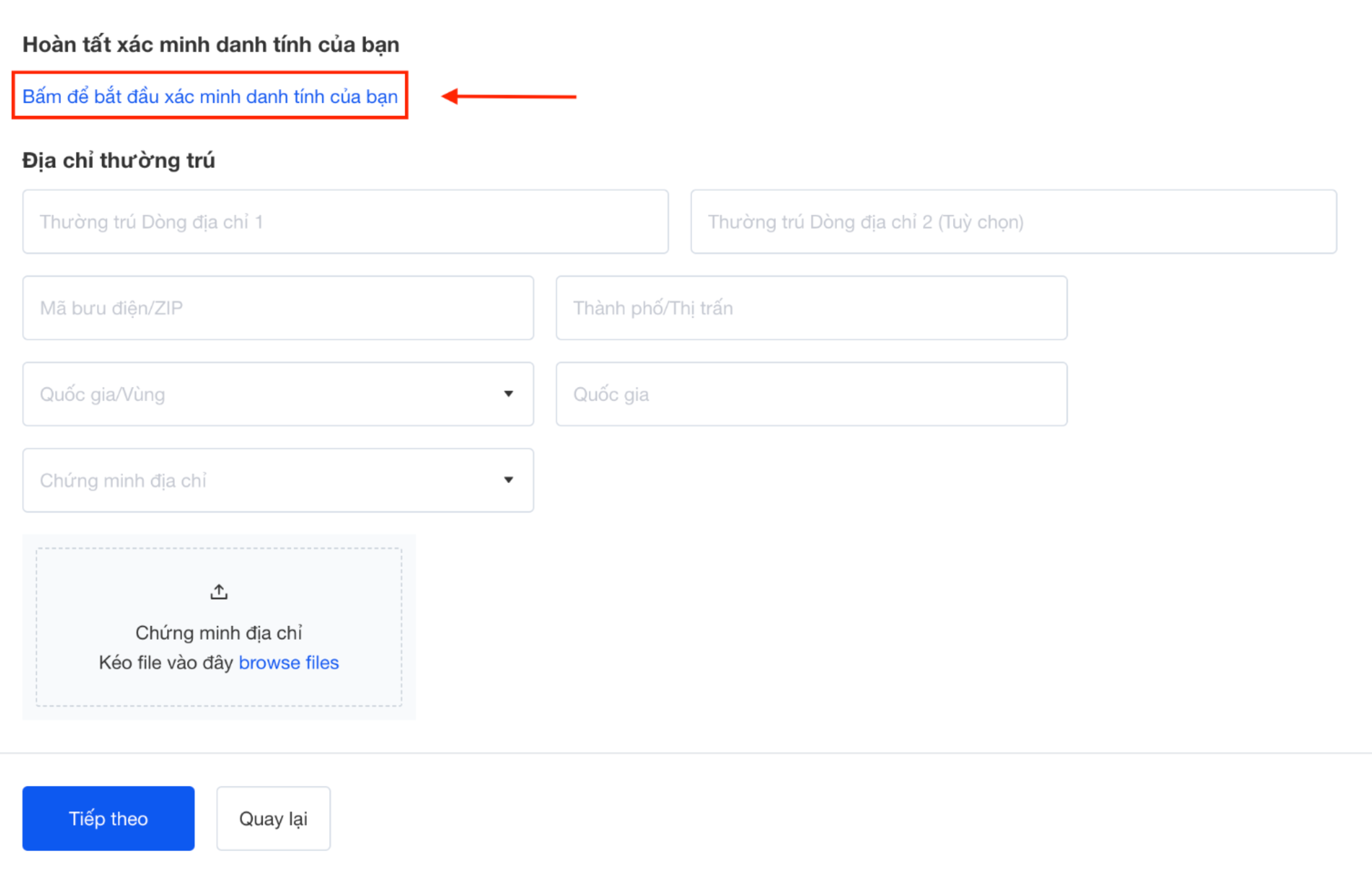
Task: Click the browse files link
Action: click(288, 662)
